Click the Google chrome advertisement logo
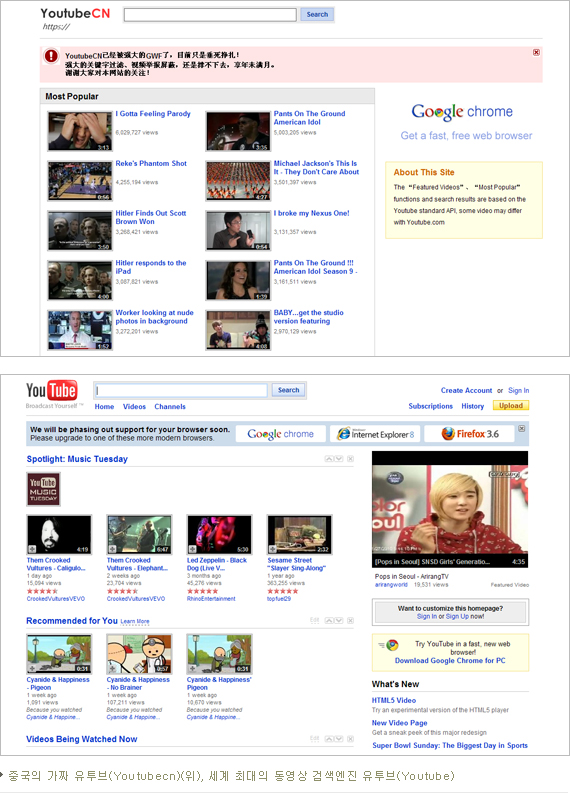The width and height of the screenshot is (570, 804). coord(462,112)
